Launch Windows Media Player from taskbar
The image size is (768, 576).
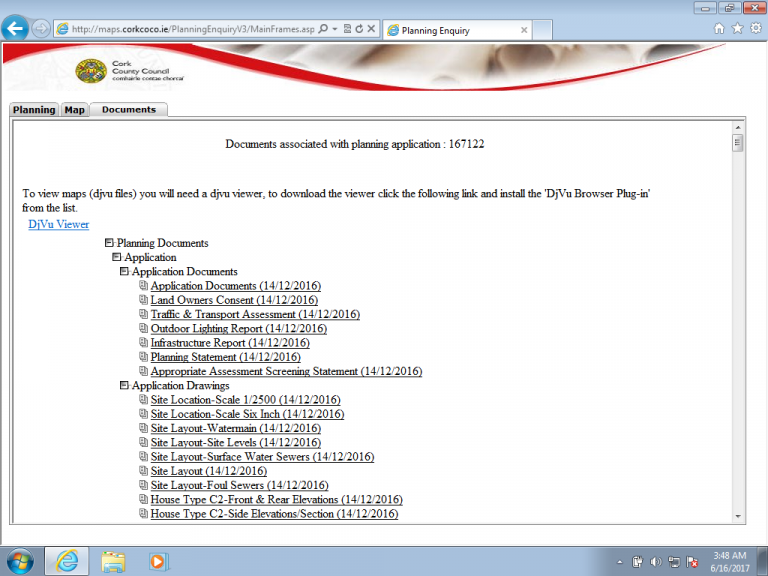click(159, 561)
